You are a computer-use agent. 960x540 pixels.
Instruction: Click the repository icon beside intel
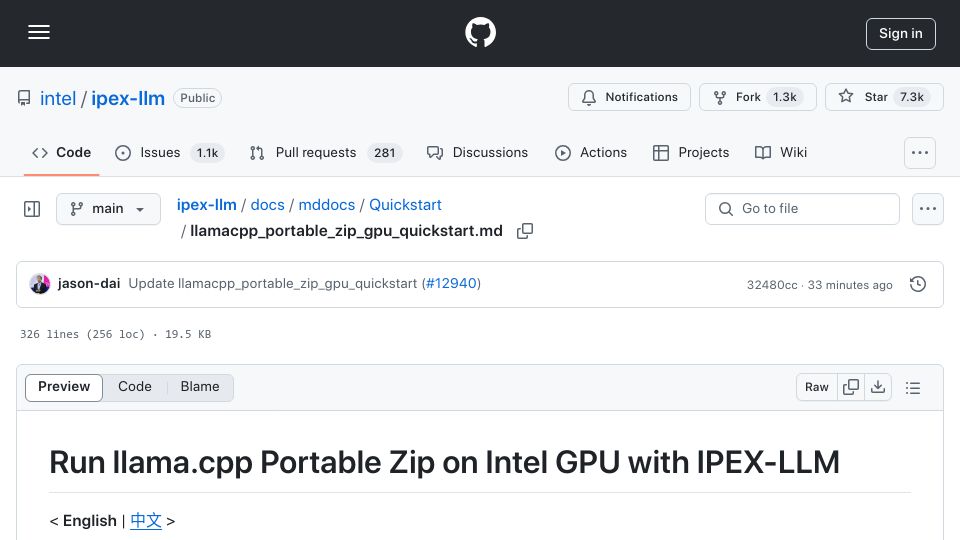click(24, 98)
